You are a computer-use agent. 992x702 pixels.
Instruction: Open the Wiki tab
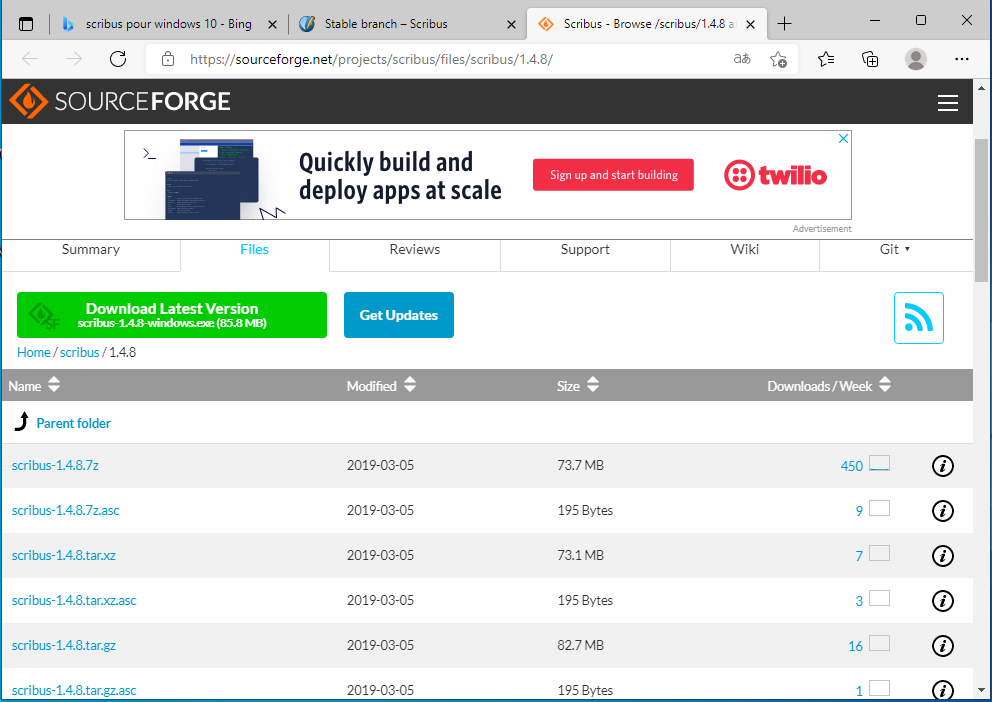(x=745, y=249)
